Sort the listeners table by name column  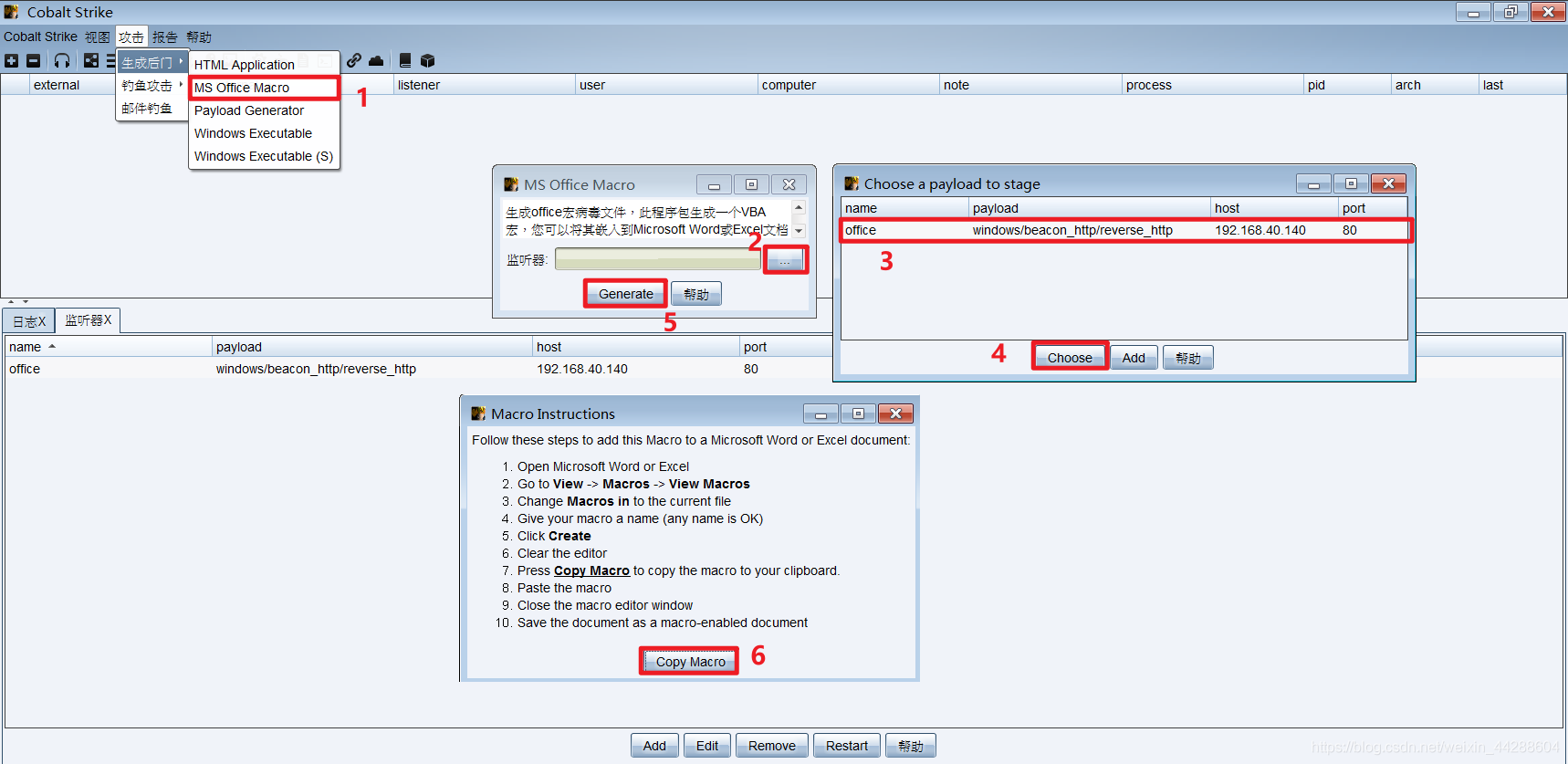(26, 347)
